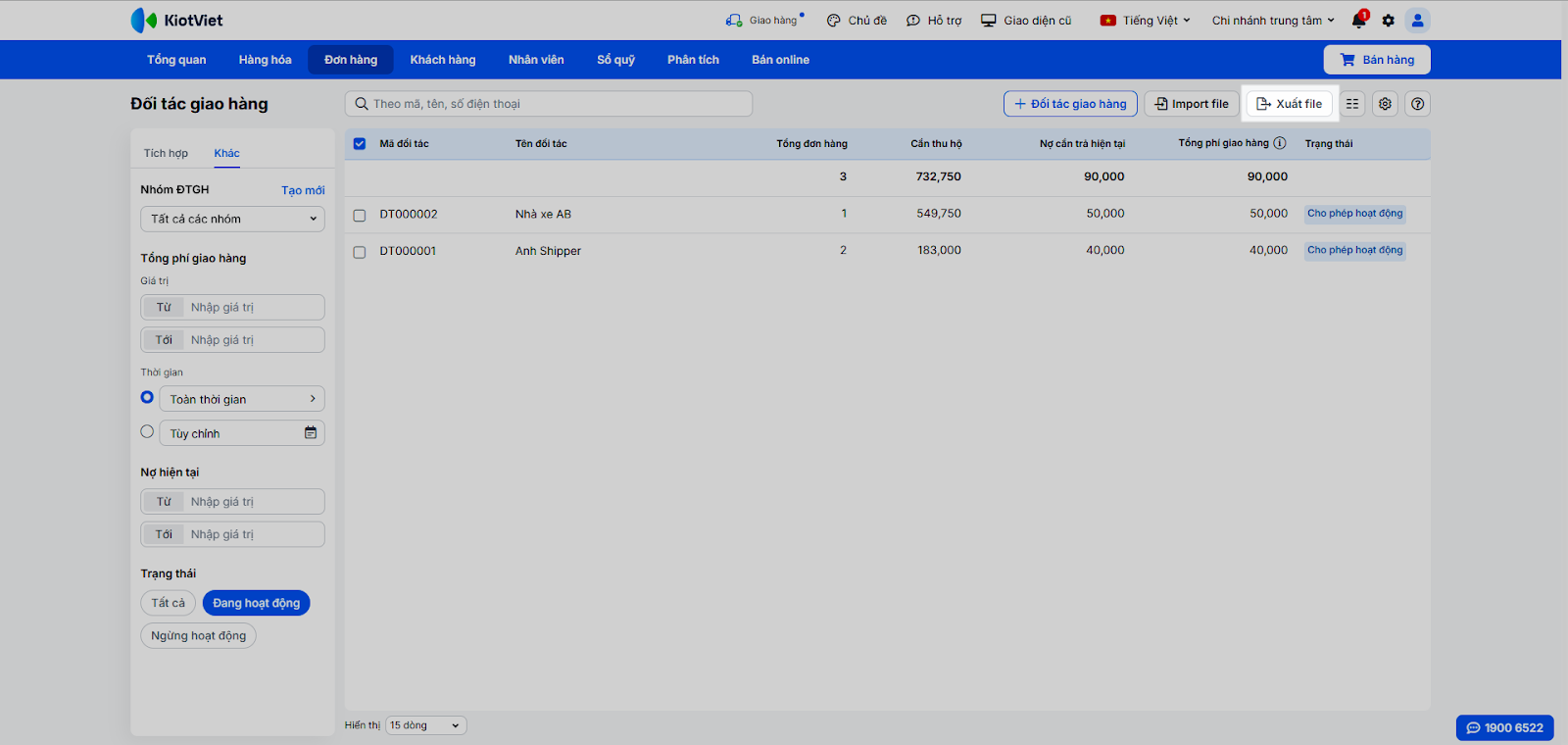
Task: Switch to Giao diện cũ
Action: [x=1026, y=21]
